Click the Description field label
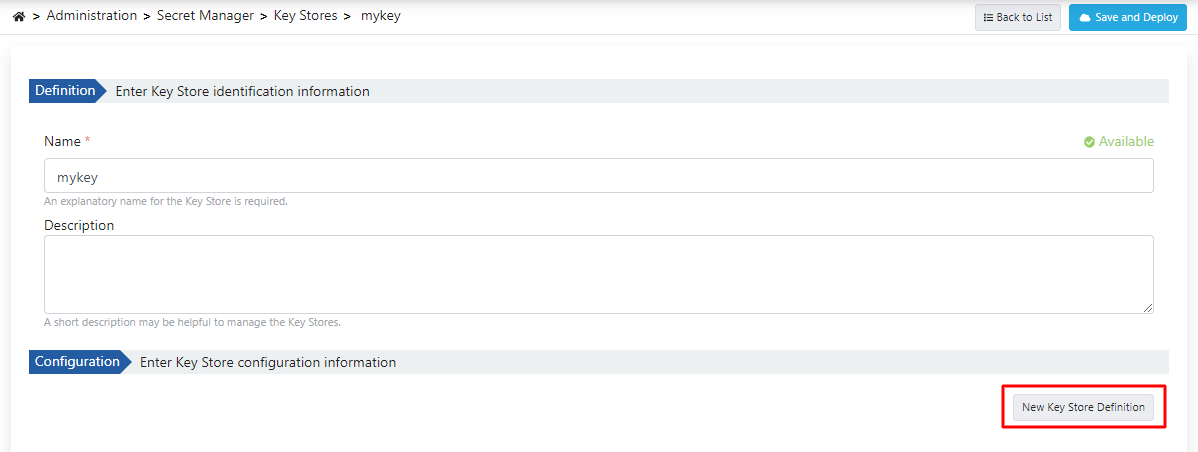The image size is (1198, 452). pyautogui.click(x=79, y=225)
